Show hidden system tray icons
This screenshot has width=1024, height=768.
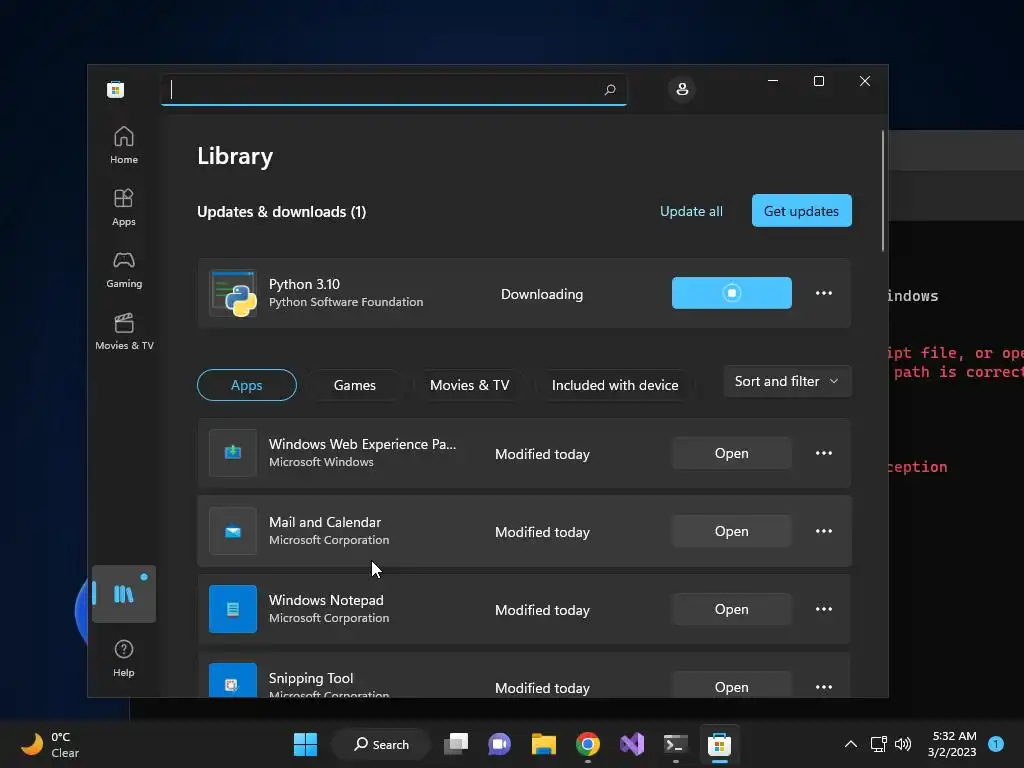(x=851, y=744)
